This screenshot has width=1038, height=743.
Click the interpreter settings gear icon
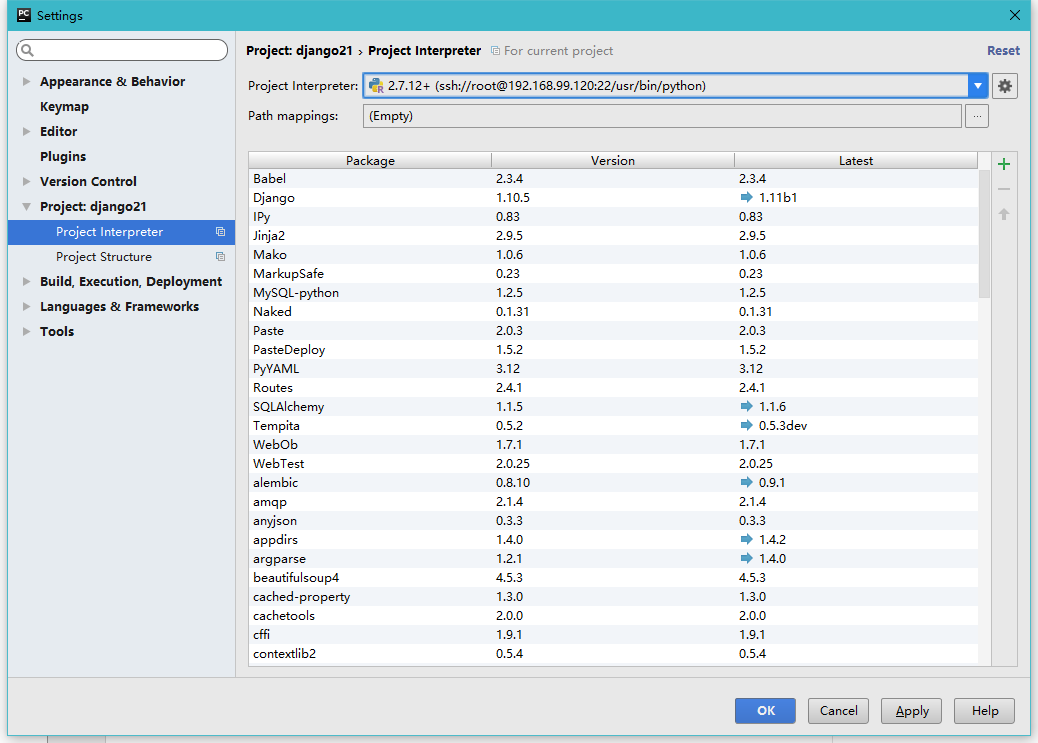click(1005, 86)
